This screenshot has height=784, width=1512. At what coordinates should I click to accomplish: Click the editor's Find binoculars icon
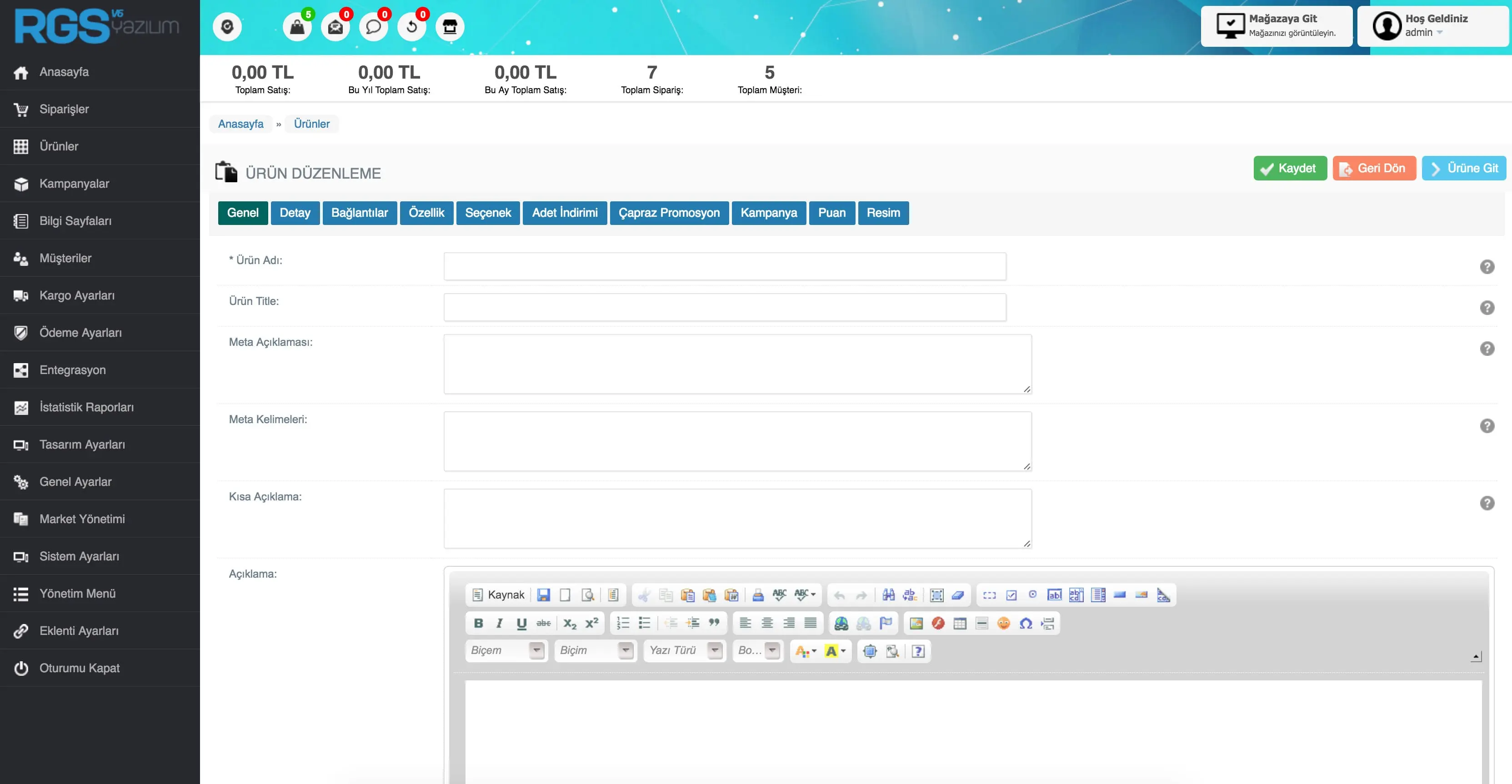[888, 595]
